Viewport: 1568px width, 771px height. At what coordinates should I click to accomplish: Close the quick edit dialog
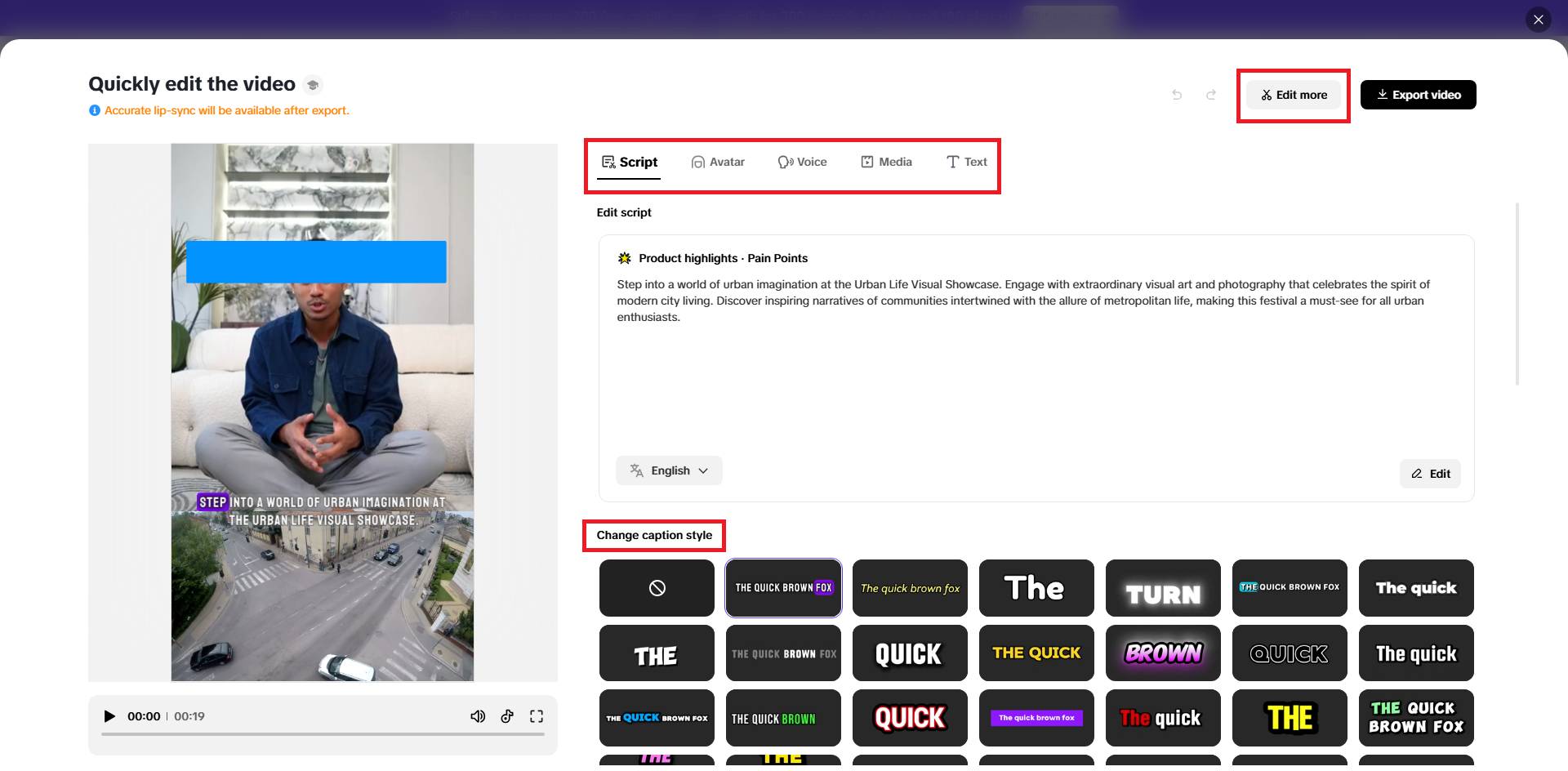pyautogui.click(x=1539, y=20)
